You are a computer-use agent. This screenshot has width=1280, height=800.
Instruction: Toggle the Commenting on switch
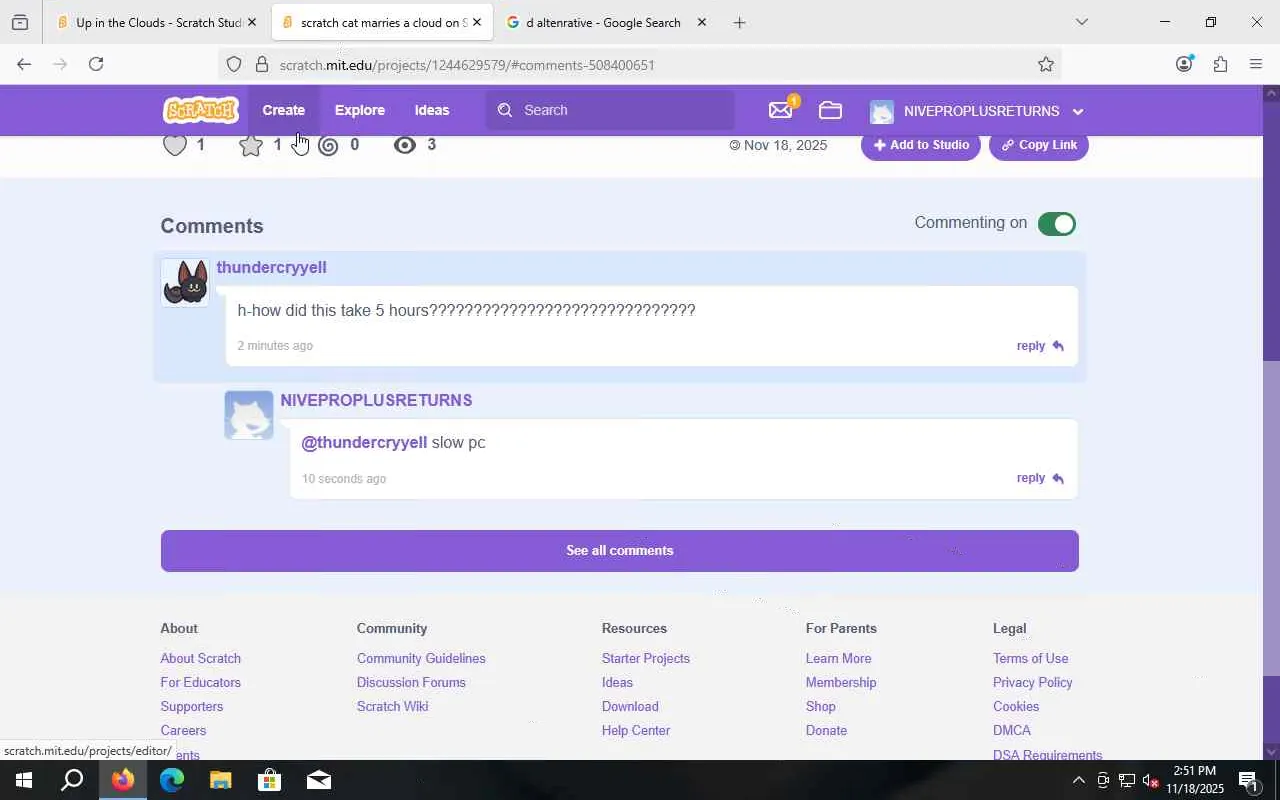1057,224
